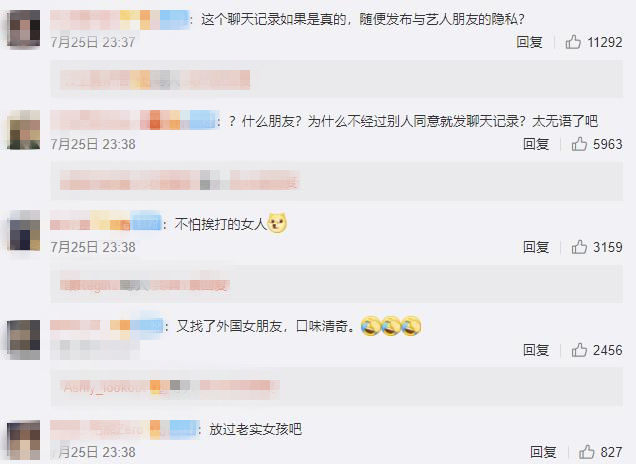Open first commenter's avatar
The image size is (636, 464).
[24, 29]
